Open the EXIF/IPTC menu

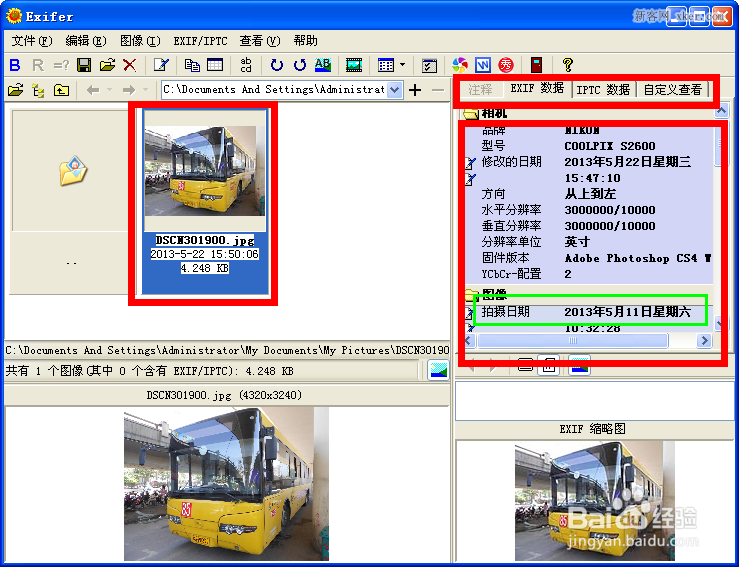[200, 41]
